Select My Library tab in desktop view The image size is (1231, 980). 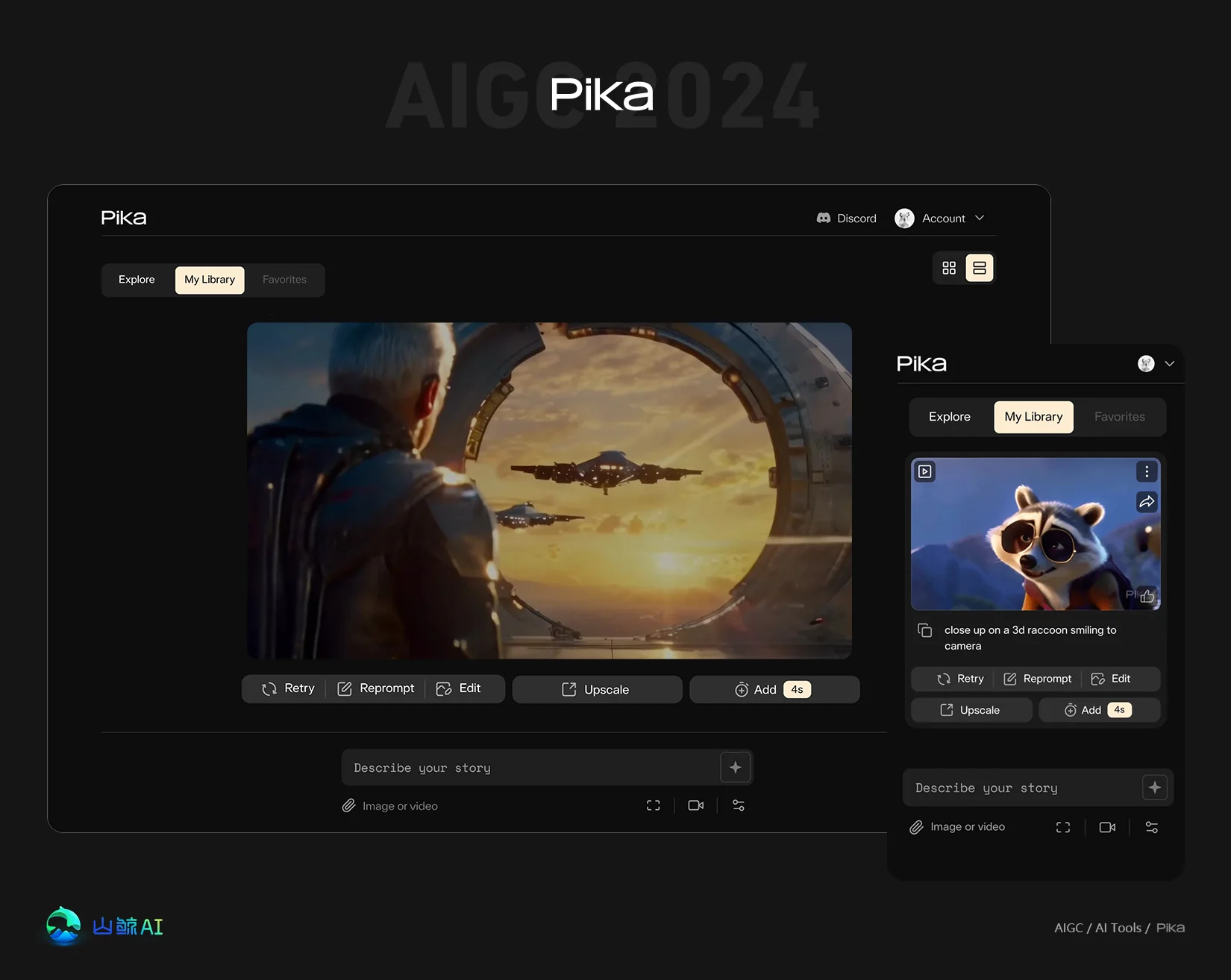pyautogui.click(x=210, y=280)
